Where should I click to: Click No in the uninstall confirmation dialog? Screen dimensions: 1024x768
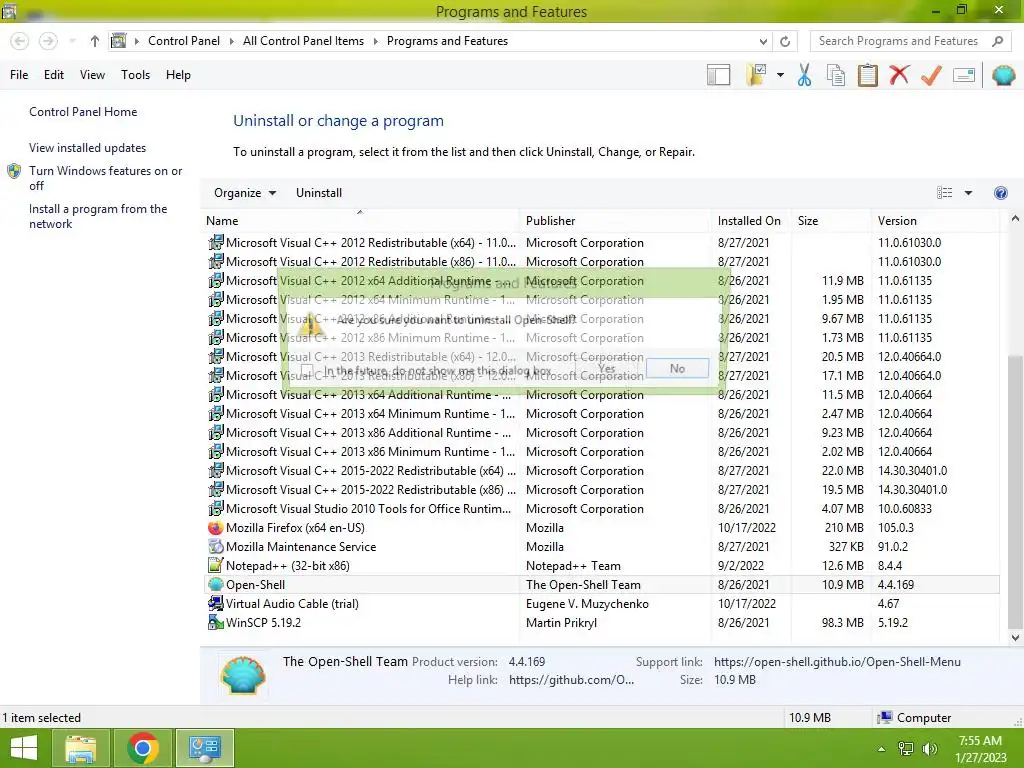(x=677, y=368)
